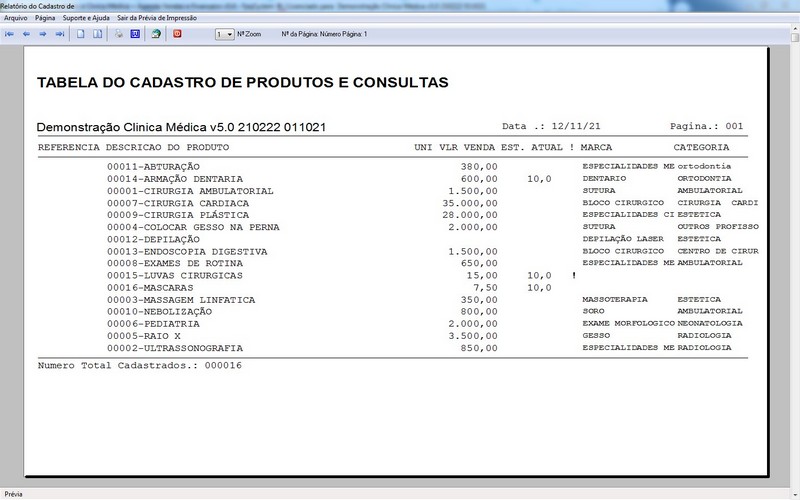Click the 00001-CIRURGIA AMBULATORIAL text
This screenshot has height=500, width=800.
pyautogui.click(x=190, y=191)
